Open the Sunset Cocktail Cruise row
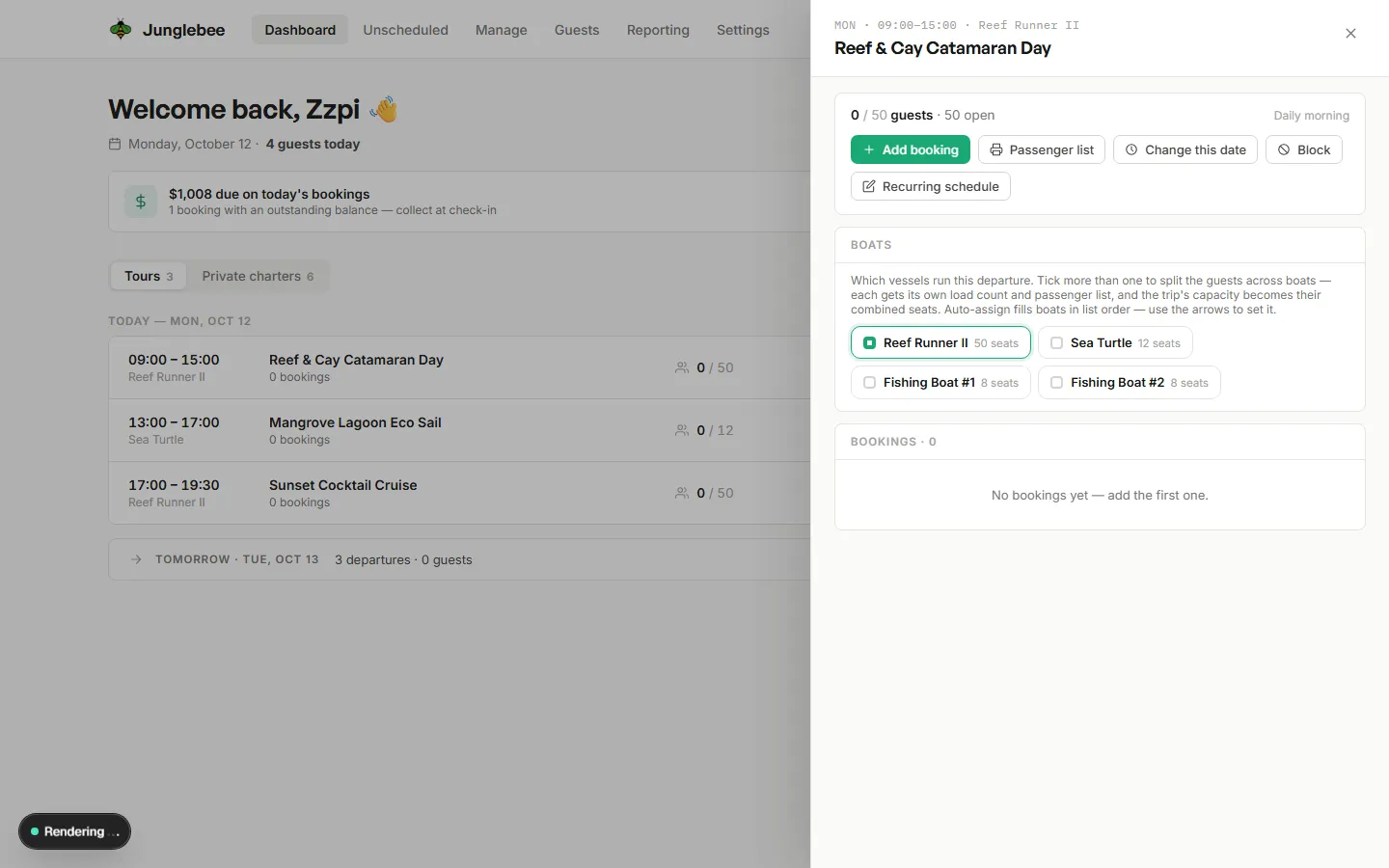1389x868 pixels. coord(459,493)
